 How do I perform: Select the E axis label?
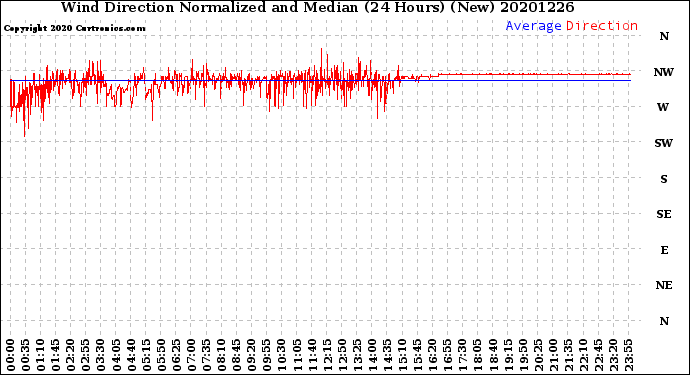(x=664, y=250)
